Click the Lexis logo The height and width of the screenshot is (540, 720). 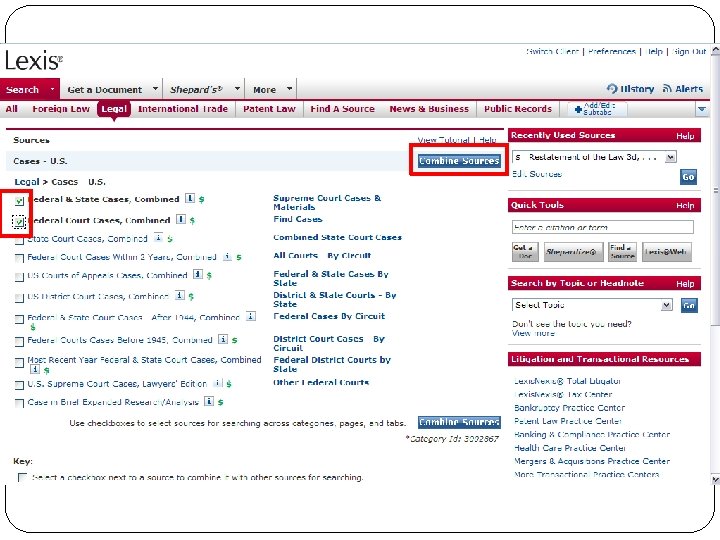(x=33, y=61)
